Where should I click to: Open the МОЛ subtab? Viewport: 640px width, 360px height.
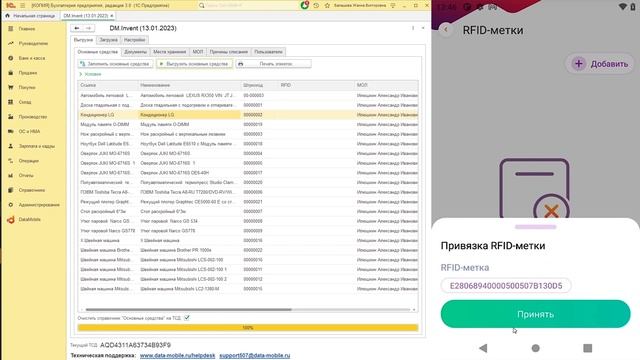(x=198, y=52)
